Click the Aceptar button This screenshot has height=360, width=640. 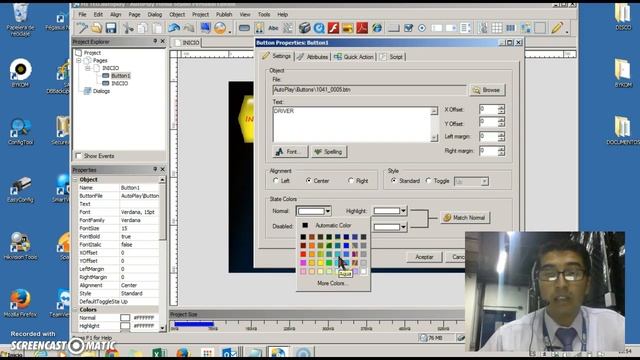tap(424, 257)
